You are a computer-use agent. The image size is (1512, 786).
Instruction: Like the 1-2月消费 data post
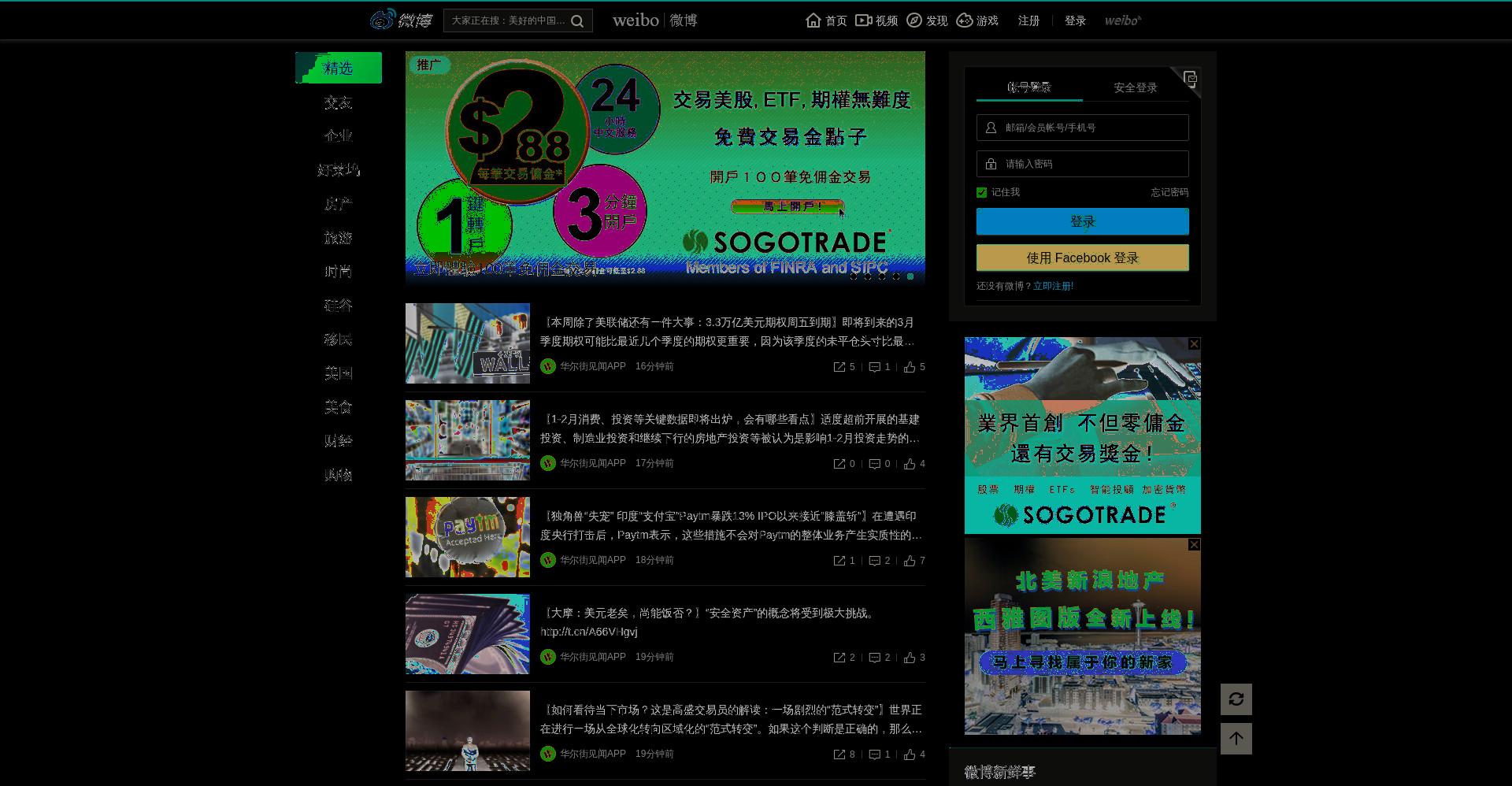click(910, 464)
